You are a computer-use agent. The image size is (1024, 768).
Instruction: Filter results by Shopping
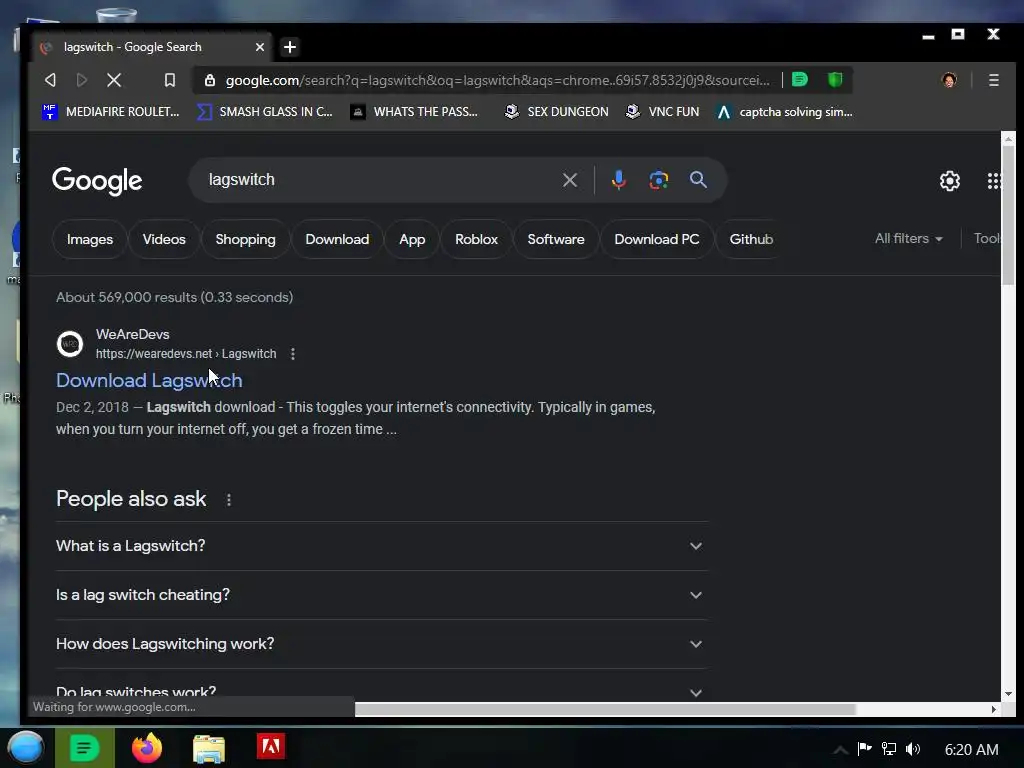(x=246, y=240)
